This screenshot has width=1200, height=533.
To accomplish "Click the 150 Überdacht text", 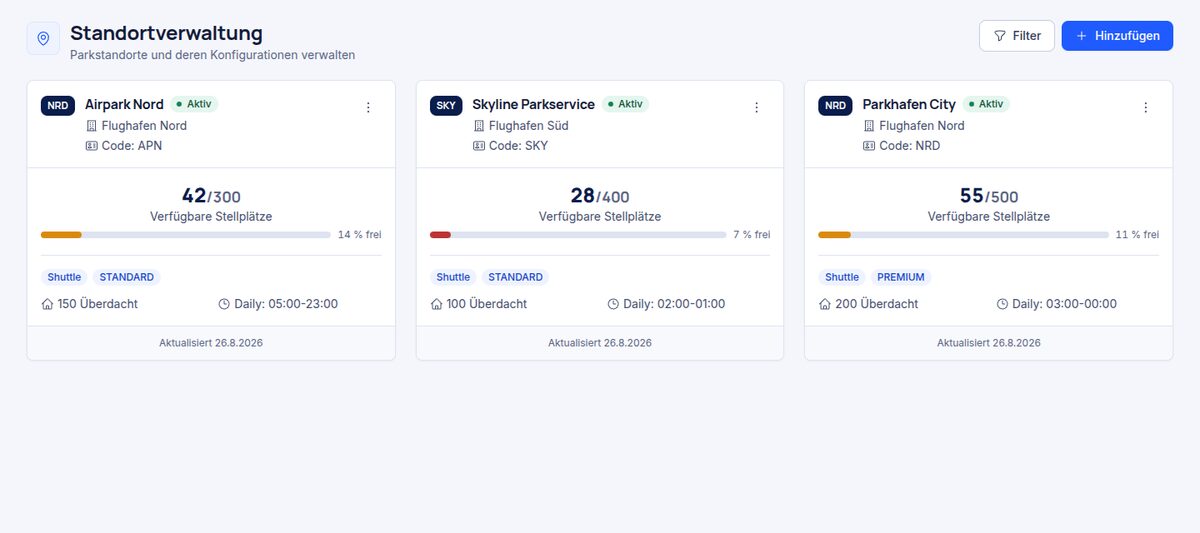I will pos(98,304).
